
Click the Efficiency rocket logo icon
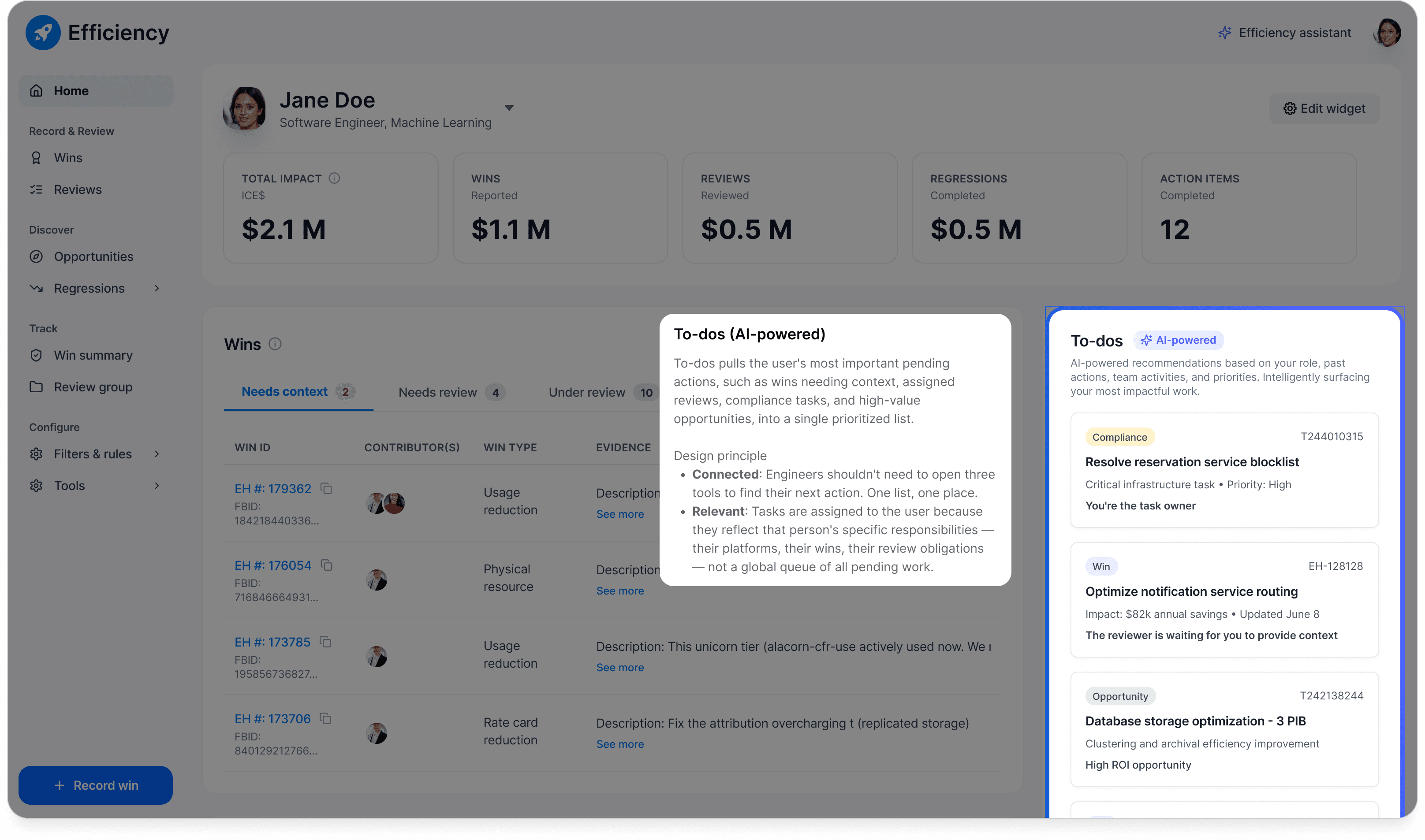pos(43,33)
